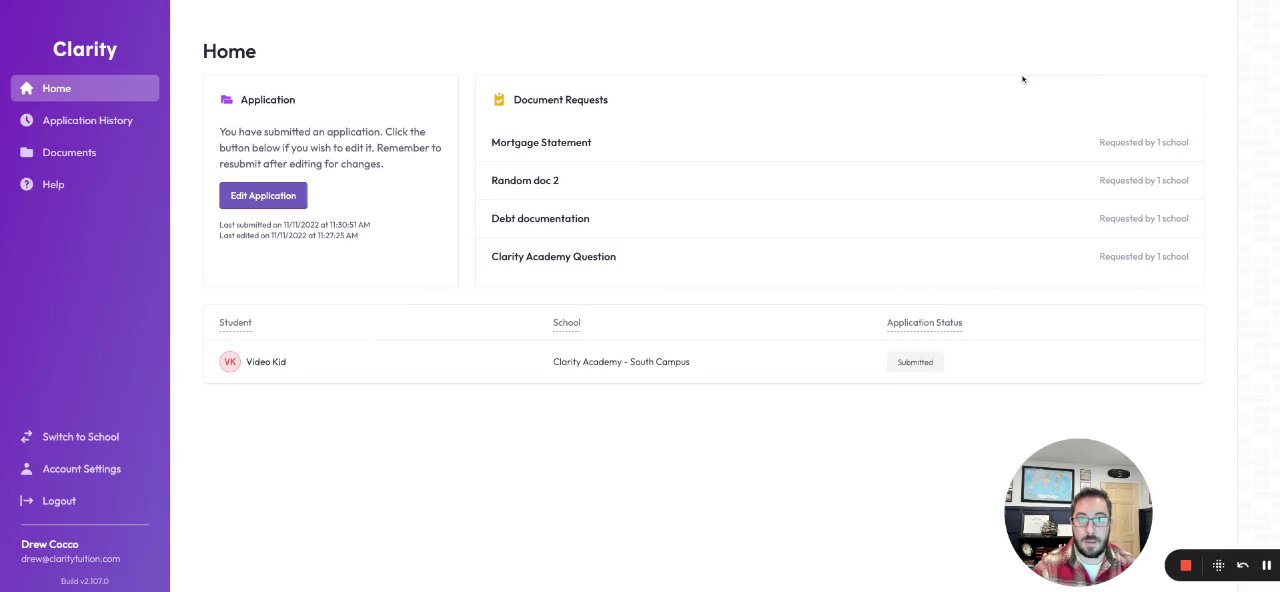1280x592 pixels.
Task: Click the Home house icon in sidebar
Action: click(x=27, y=88)
